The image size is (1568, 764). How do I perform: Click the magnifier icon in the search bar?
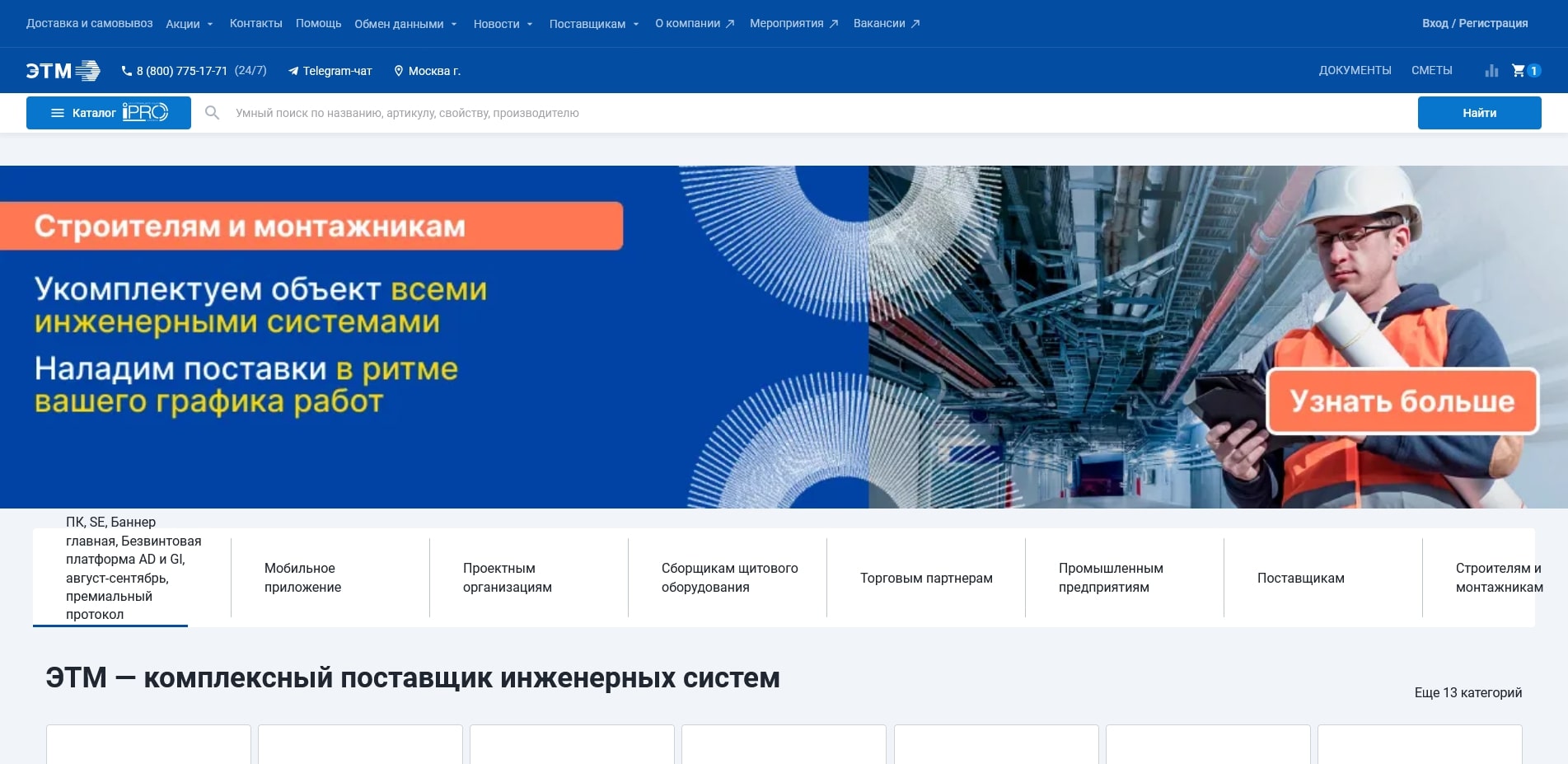point(213,112)
